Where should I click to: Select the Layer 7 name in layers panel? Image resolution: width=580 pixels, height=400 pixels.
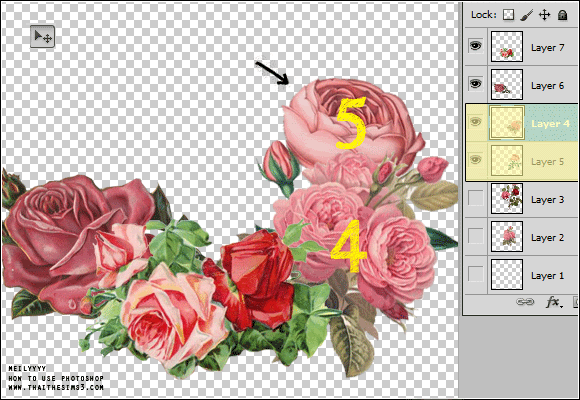click(x=547, y=48)
